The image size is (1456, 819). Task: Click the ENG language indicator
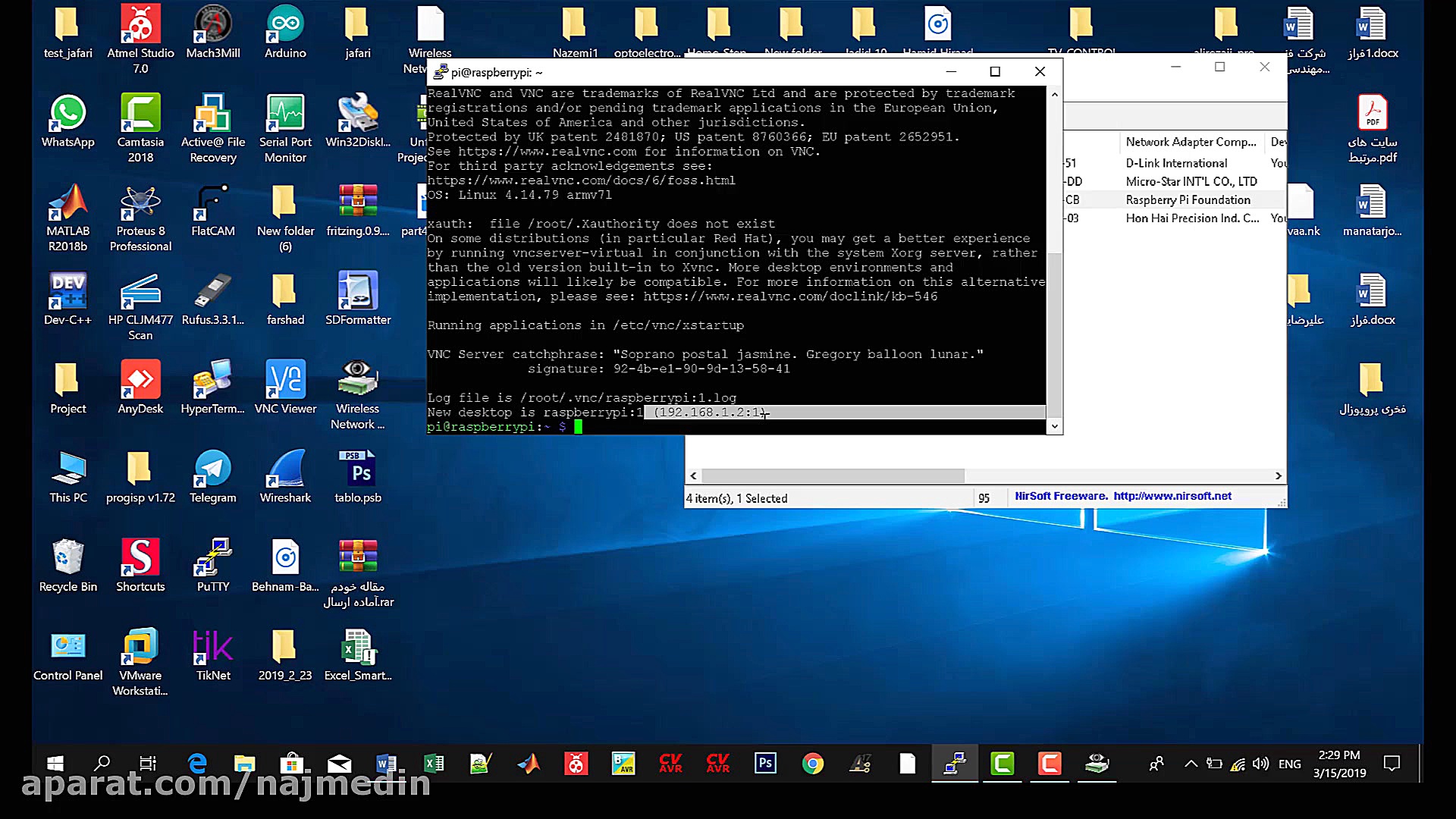point(1289,764)
